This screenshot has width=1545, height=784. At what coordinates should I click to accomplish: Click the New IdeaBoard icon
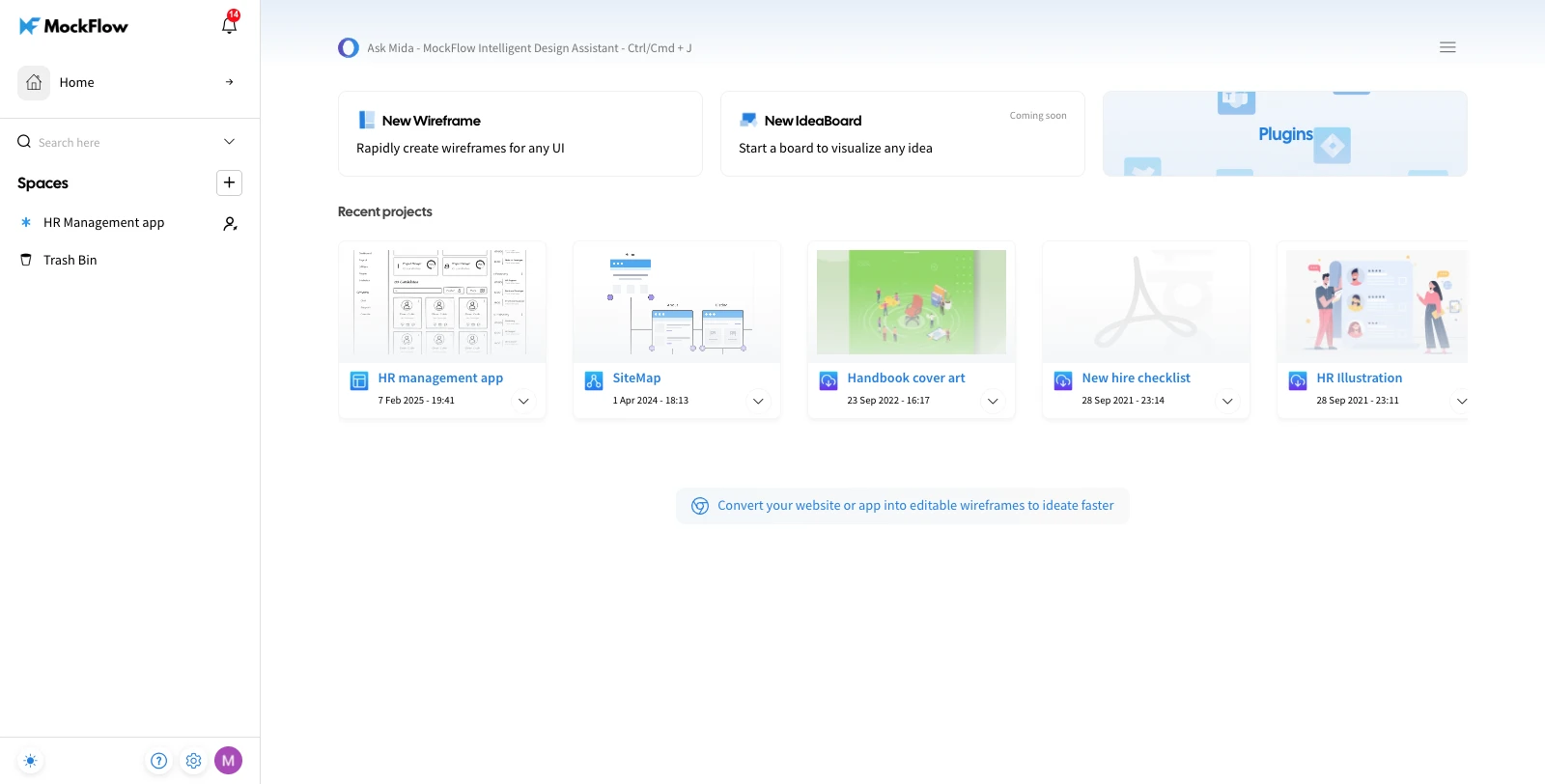pos(748,120)
